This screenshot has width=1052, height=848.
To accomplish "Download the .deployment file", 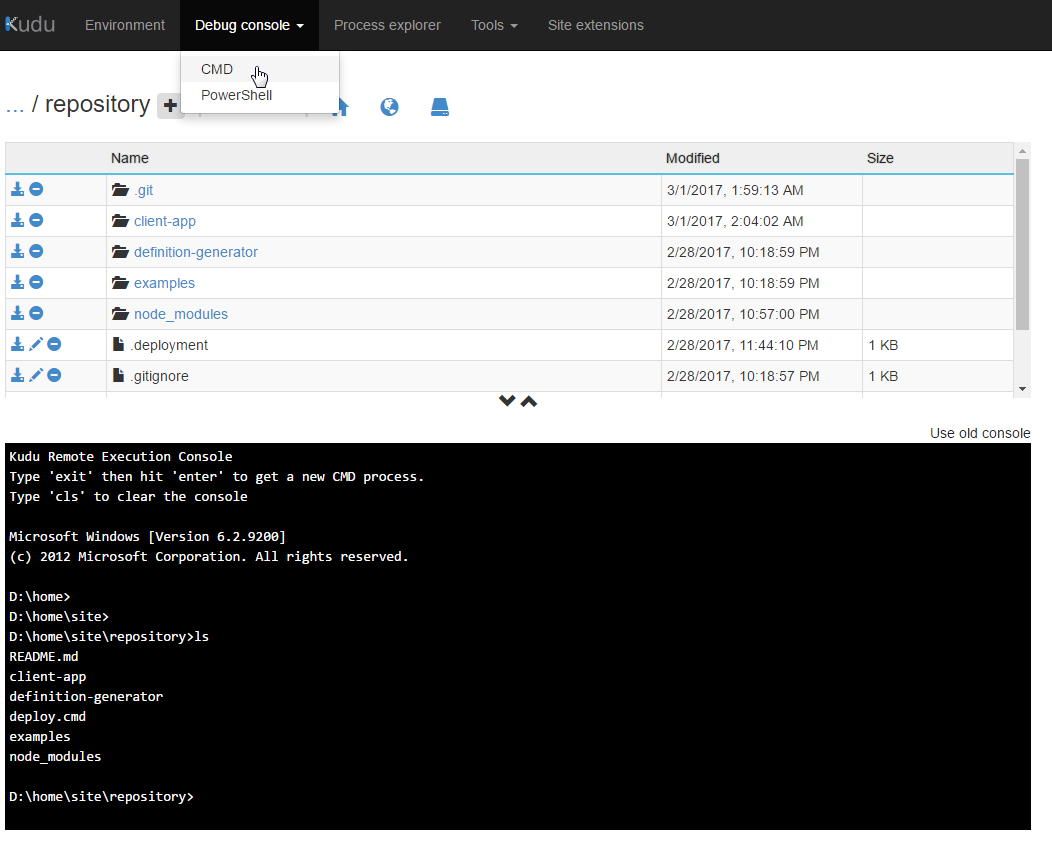I will click(17, 344).
